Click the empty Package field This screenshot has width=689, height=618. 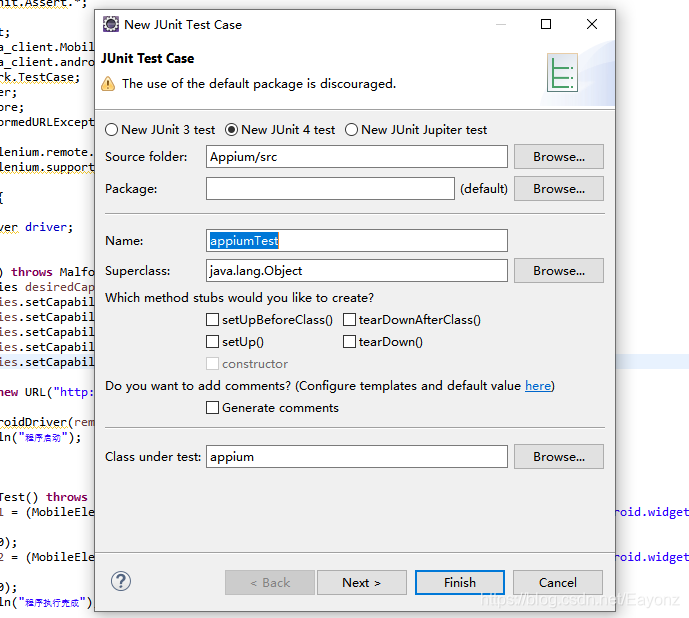330,189
